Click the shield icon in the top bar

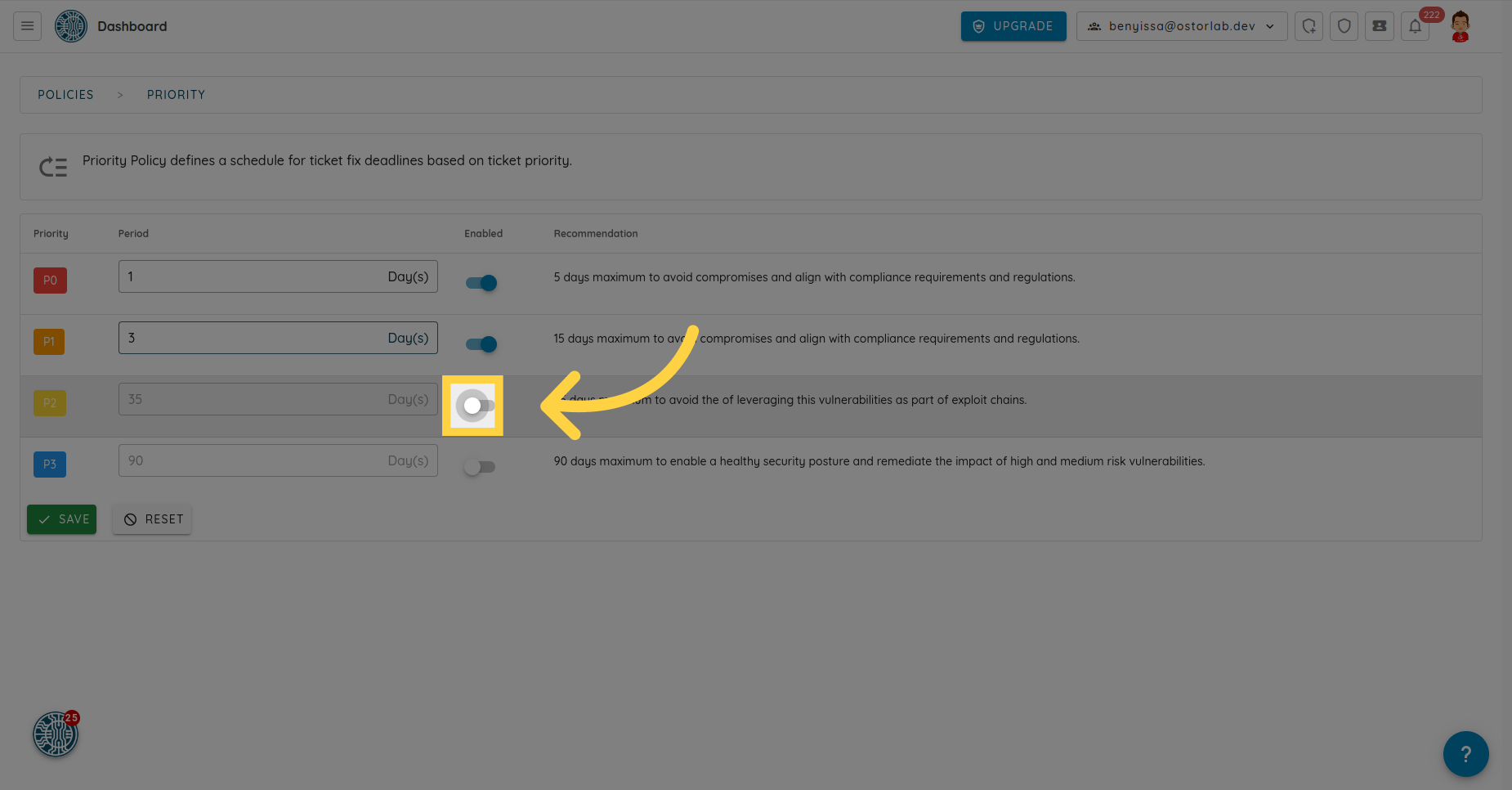tap(1344, 26)
